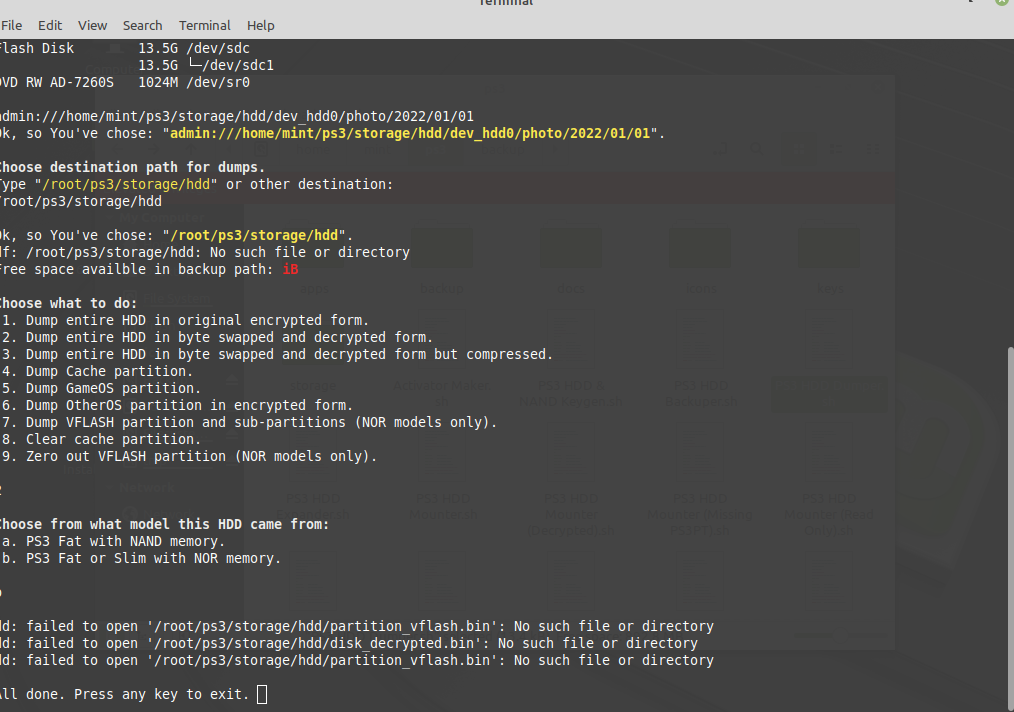Viewport: 1014px width, 712px height.
Task: Click option '7. Dump VFLASH partition and sub-partitions'
Action: click(x=249, y=422)
